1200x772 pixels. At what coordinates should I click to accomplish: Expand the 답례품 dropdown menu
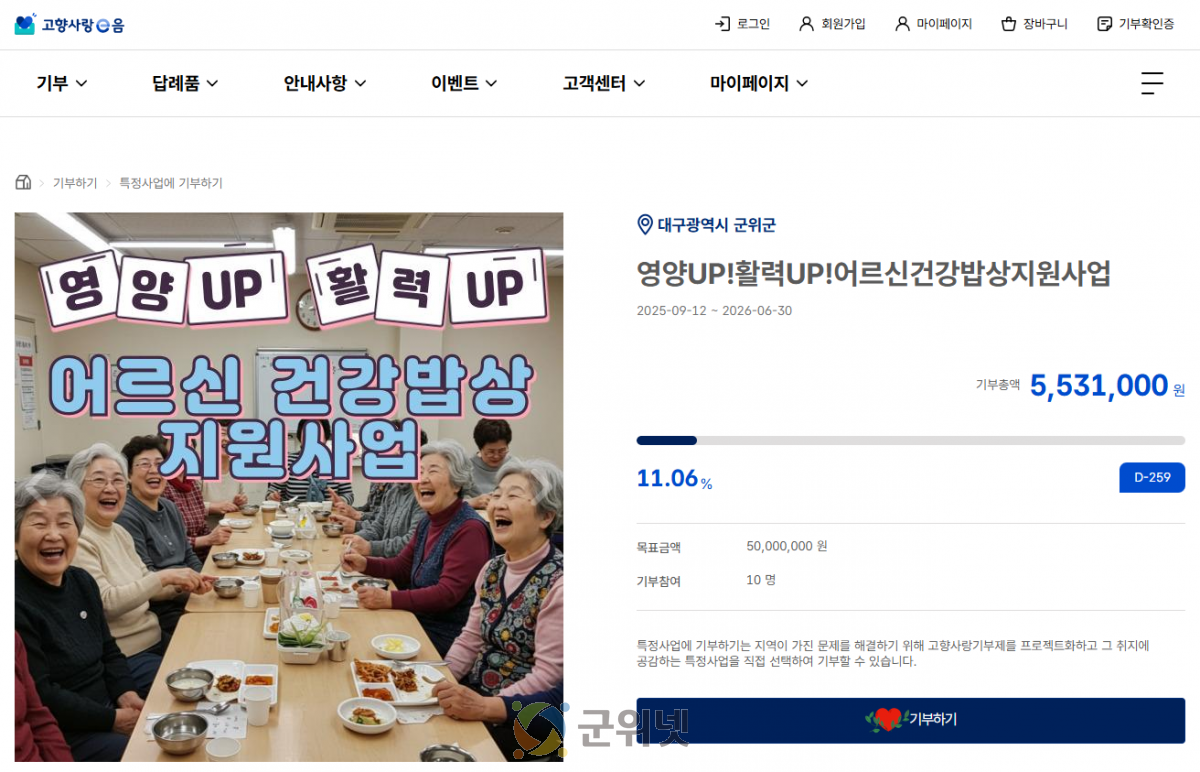click(185, 83)
